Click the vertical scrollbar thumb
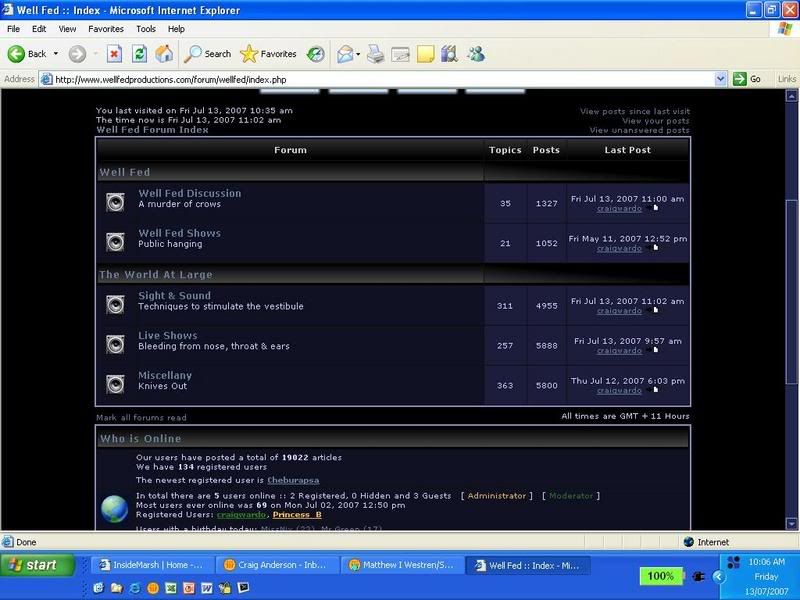The image size is (800, 600). tap(791, 291)
